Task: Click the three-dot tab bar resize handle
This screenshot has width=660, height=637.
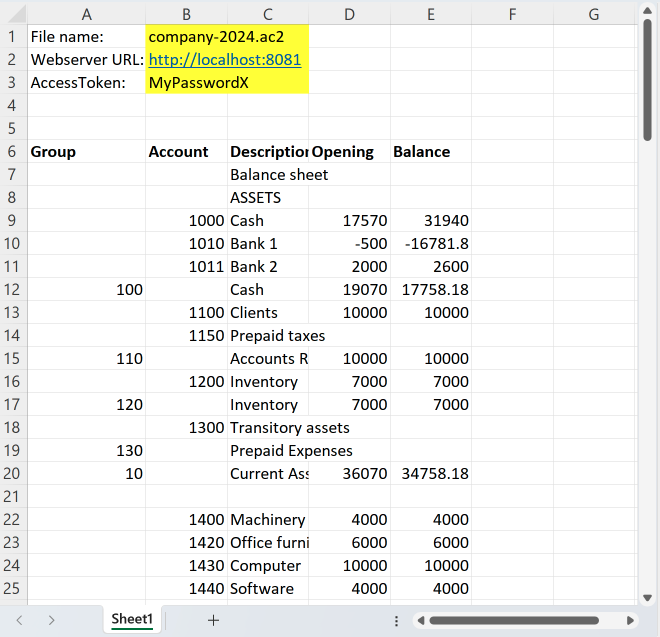Action: point(397,620)
